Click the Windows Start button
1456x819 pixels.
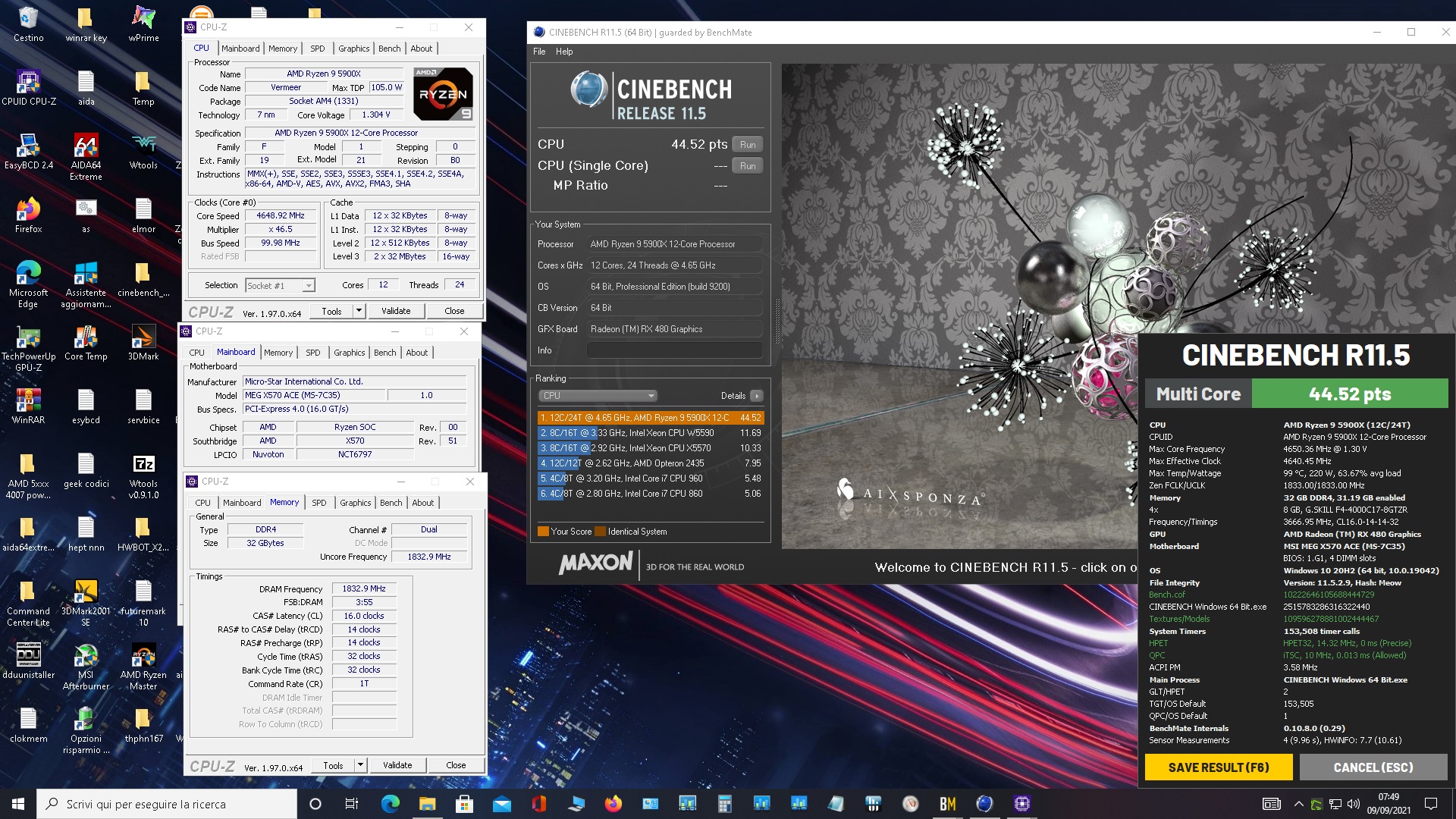18,804
